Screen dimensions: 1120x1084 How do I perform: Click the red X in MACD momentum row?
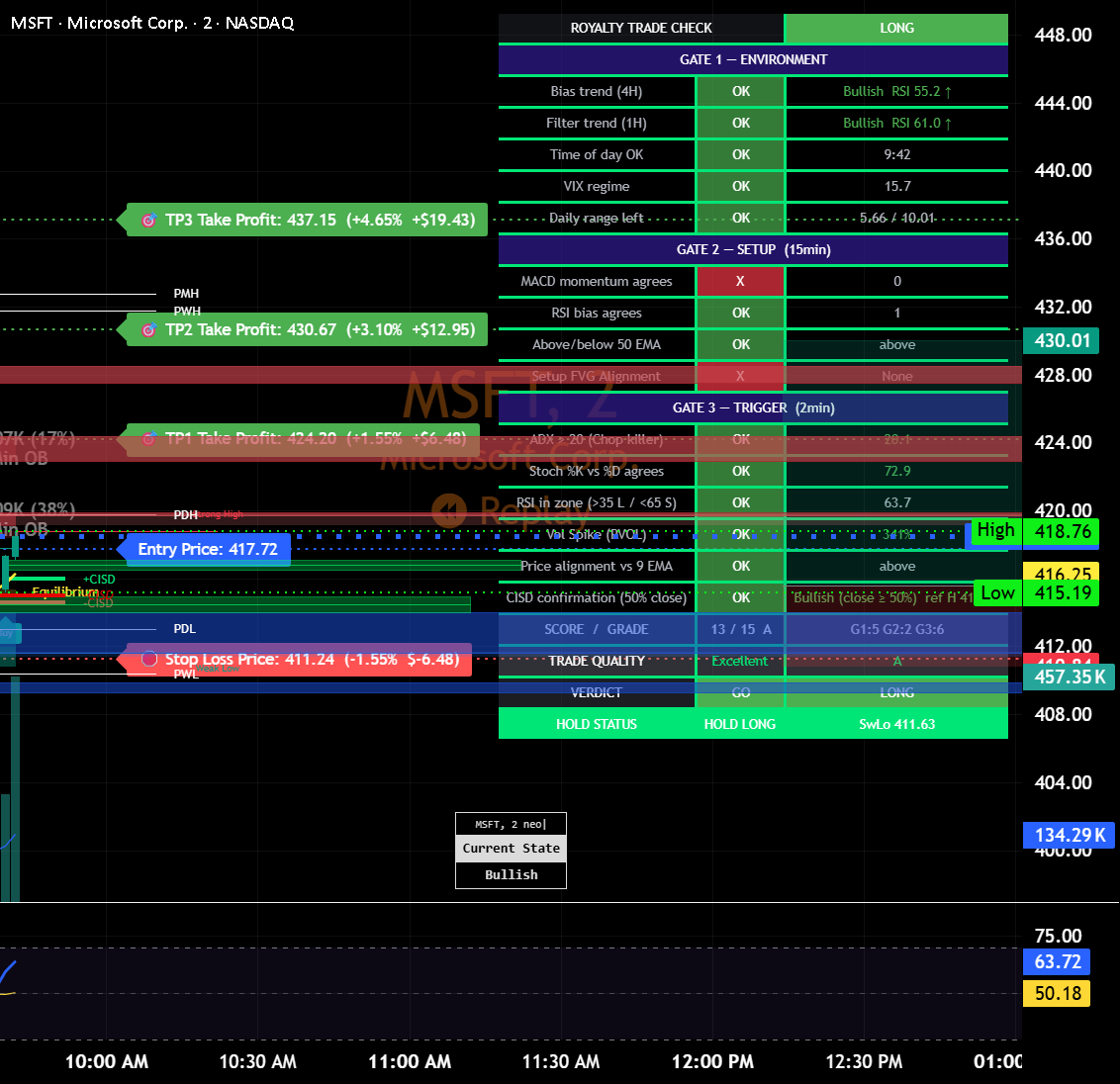point(740,281)
